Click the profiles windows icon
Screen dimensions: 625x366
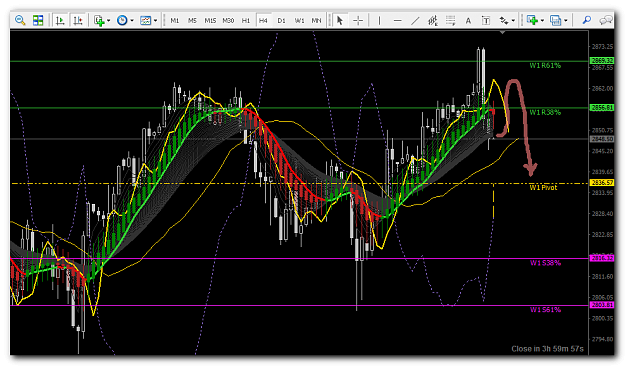point(555,20)
